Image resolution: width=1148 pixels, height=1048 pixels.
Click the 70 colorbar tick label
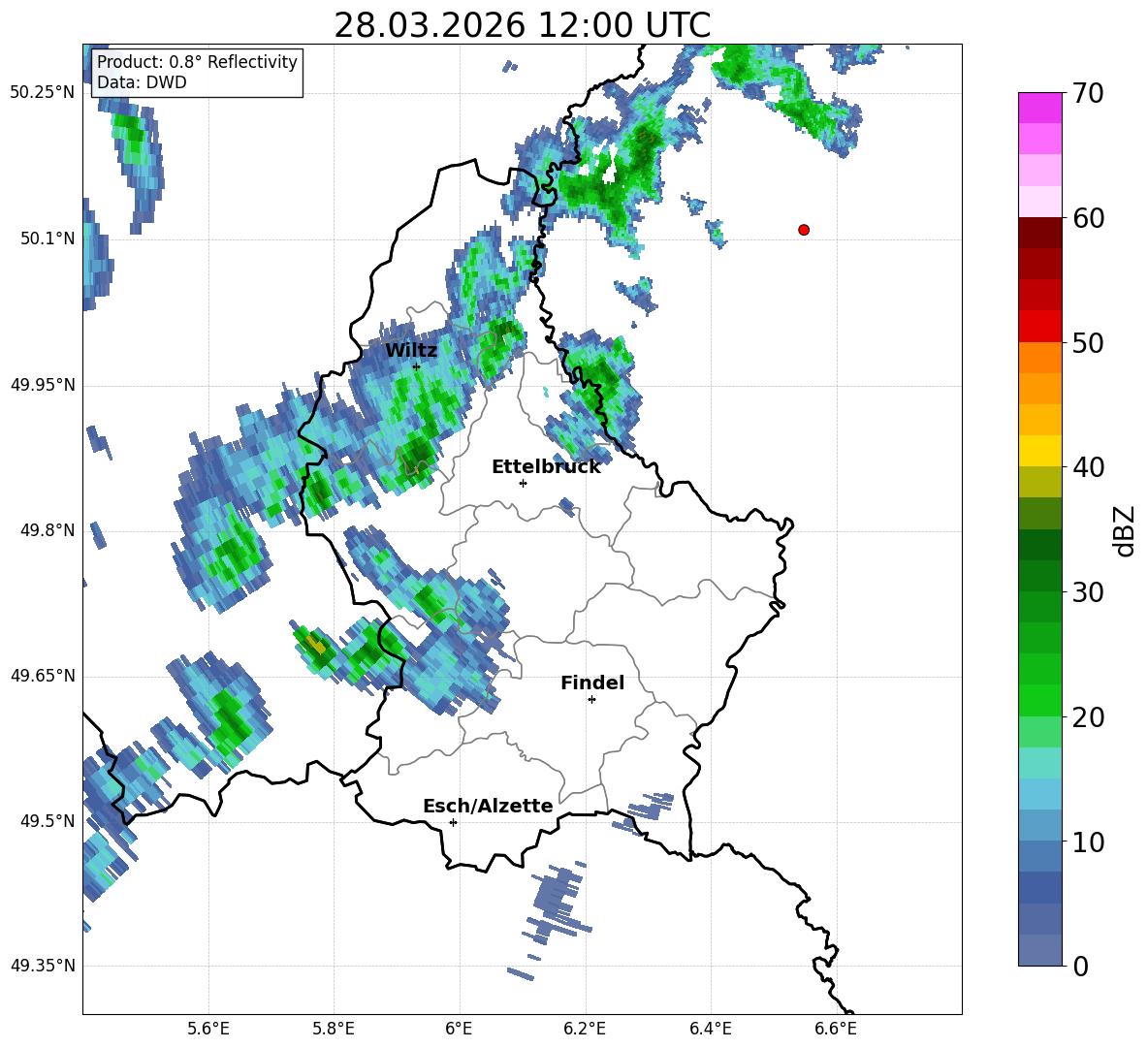pyautogui.click(x=1088, y=94)
